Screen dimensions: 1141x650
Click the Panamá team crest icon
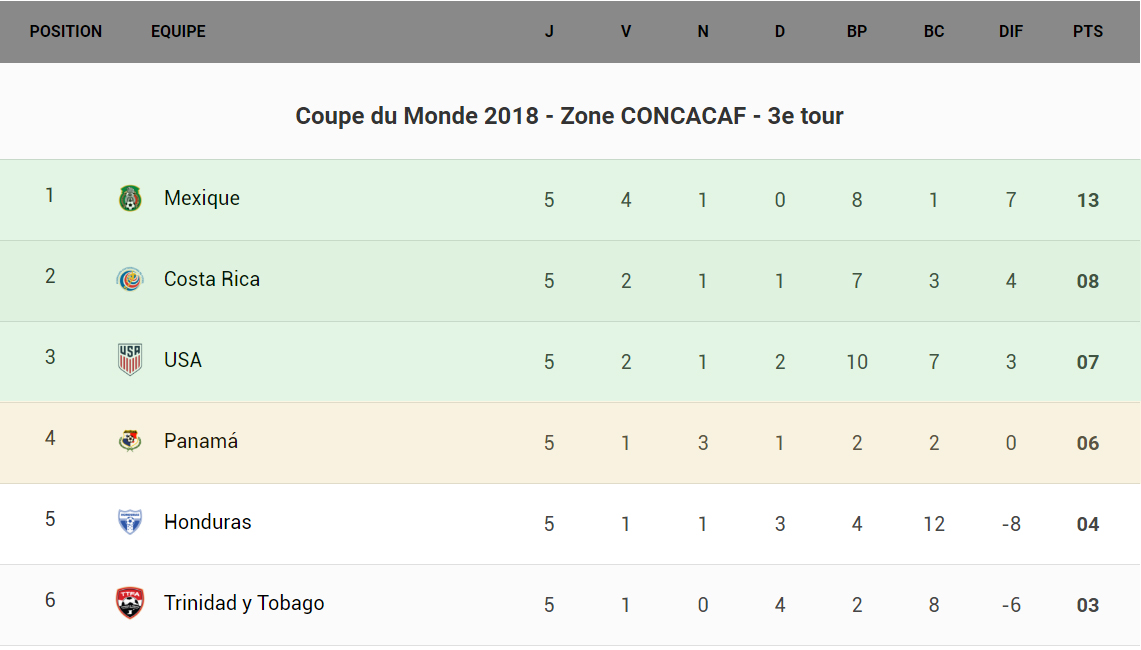(x=130, y=440)
